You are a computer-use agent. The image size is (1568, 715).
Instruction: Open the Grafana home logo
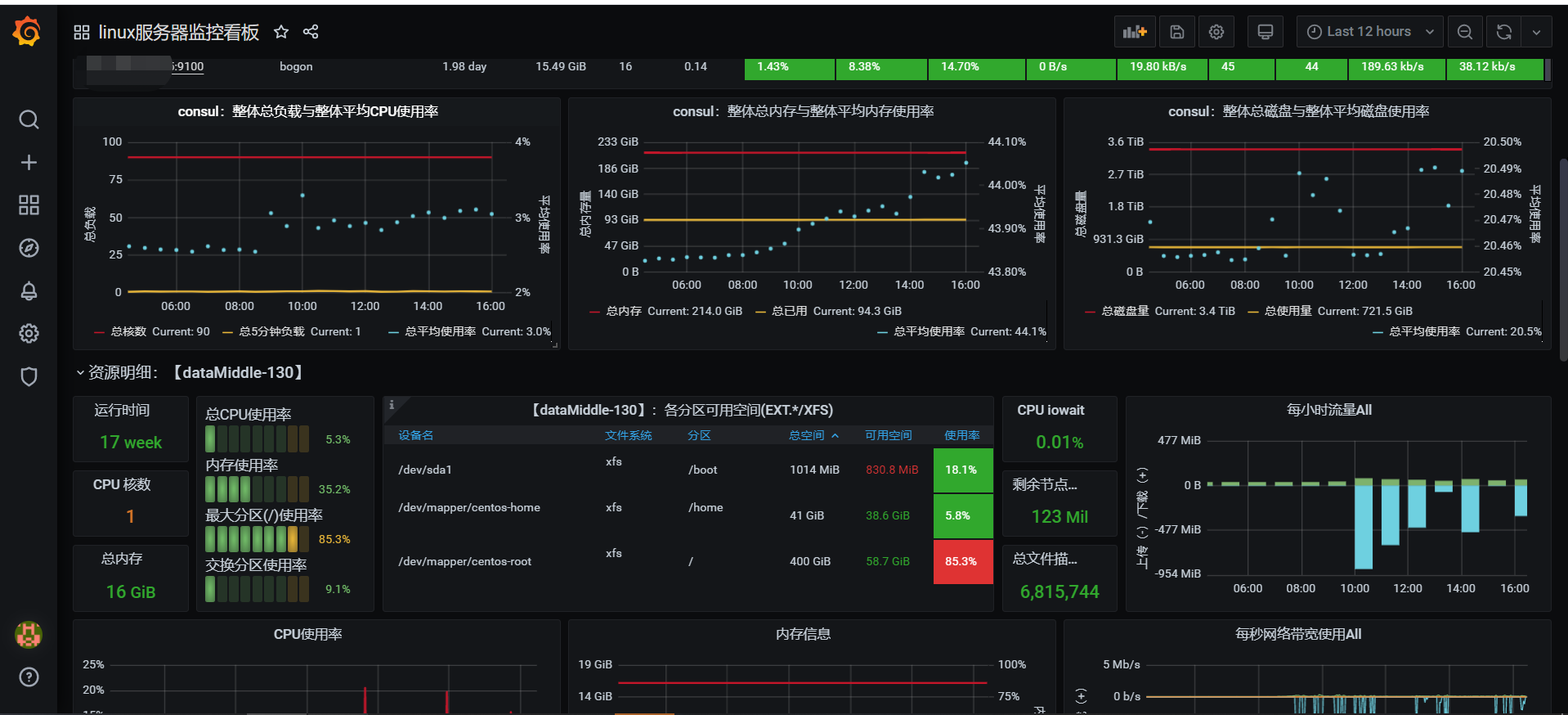(28, 32)
